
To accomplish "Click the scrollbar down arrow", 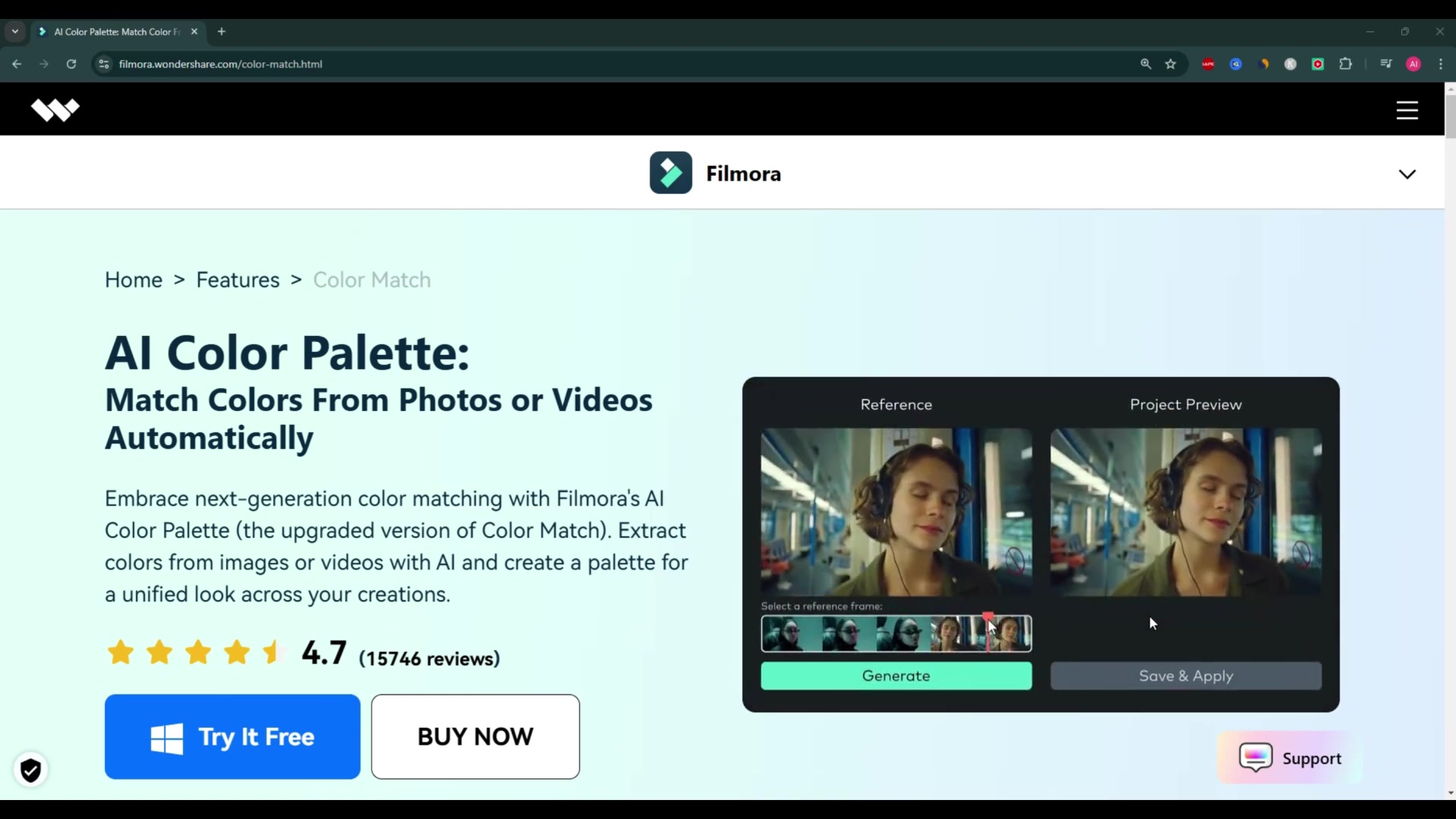I will [x=1450, y=793].
